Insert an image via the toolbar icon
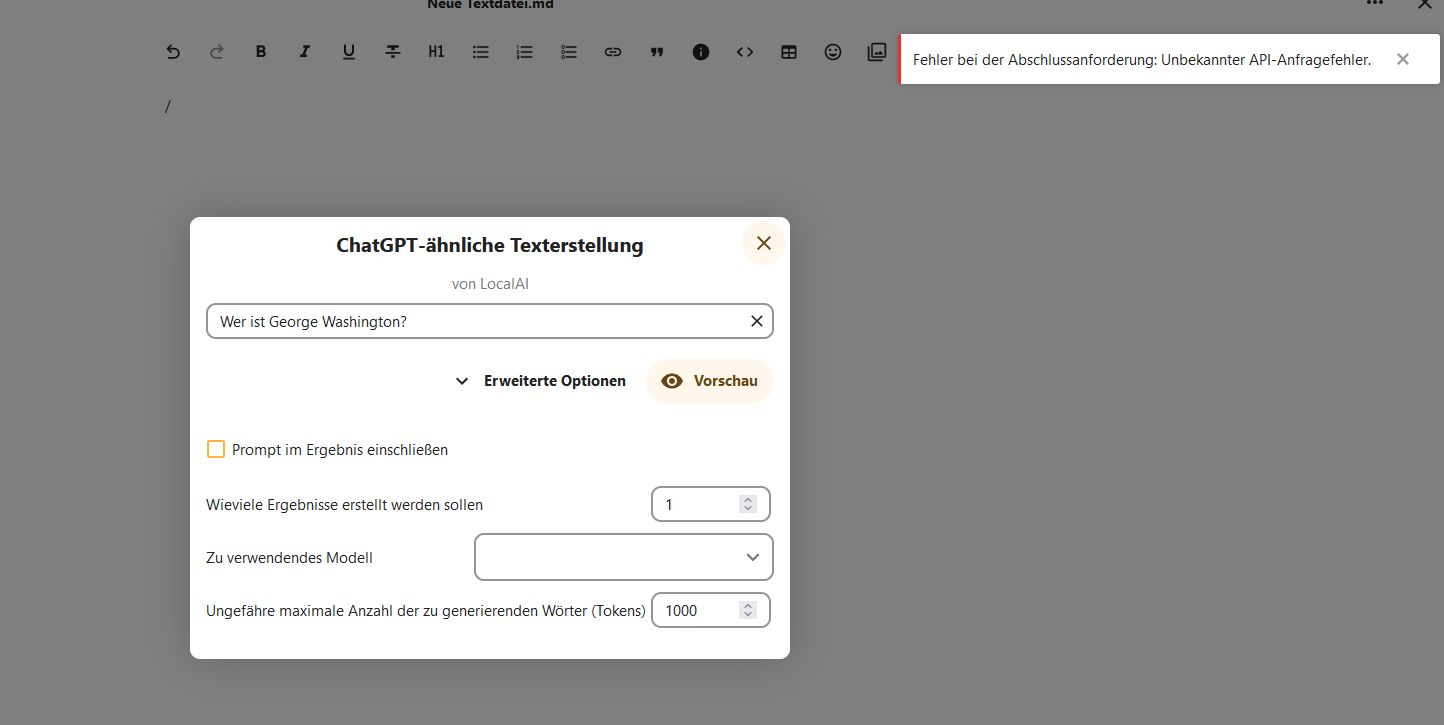Screen dimensions: 1444x725 pos(877,51)
